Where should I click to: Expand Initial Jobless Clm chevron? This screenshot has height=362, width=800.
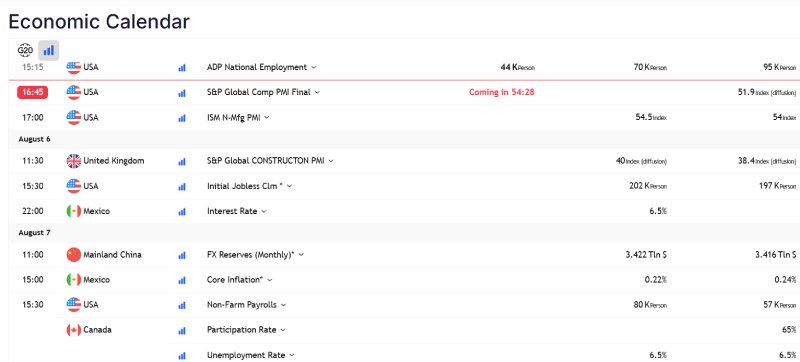(x=289, y=186)
